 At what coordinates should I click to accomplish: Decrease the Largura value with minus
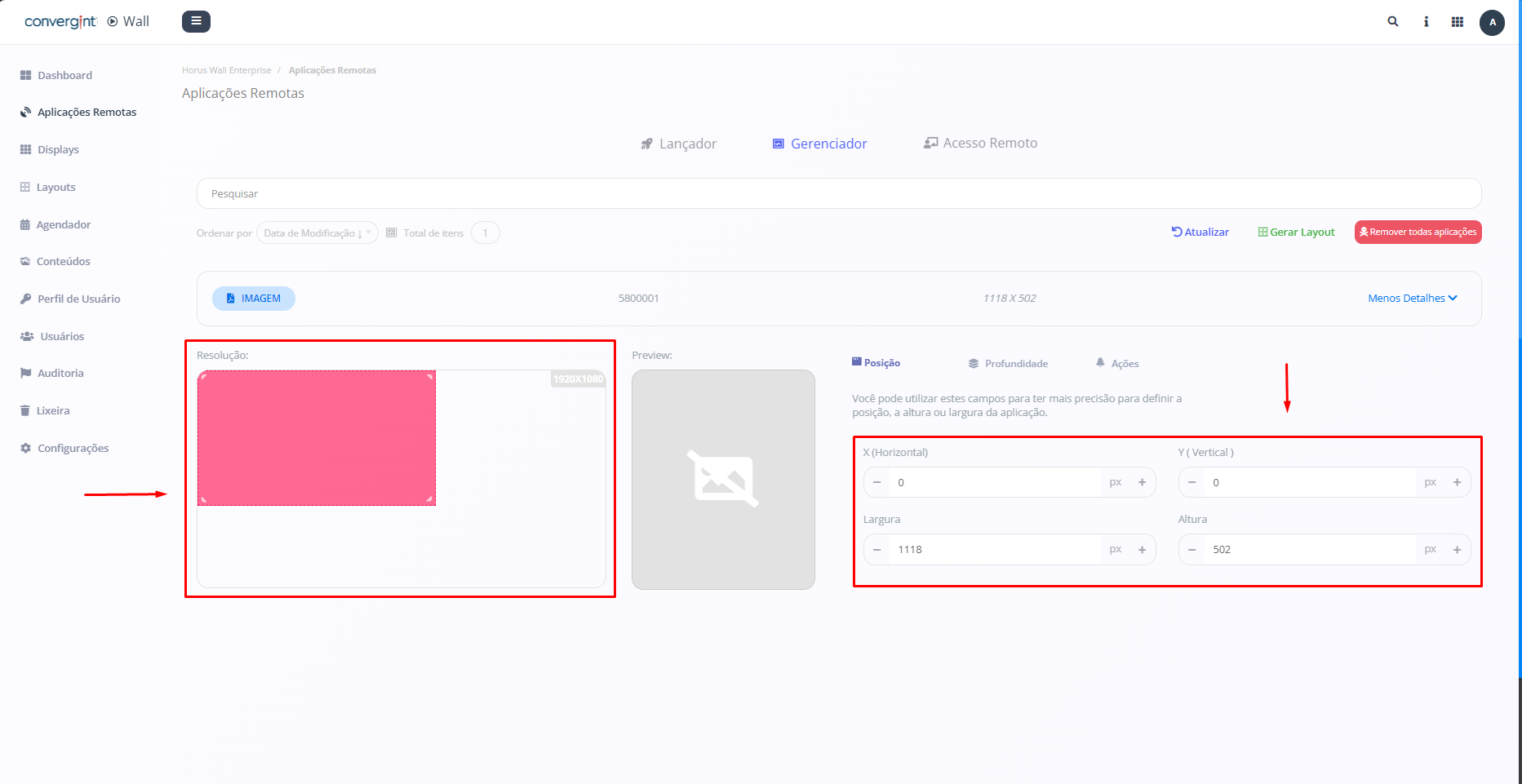(x=877, y=549)
